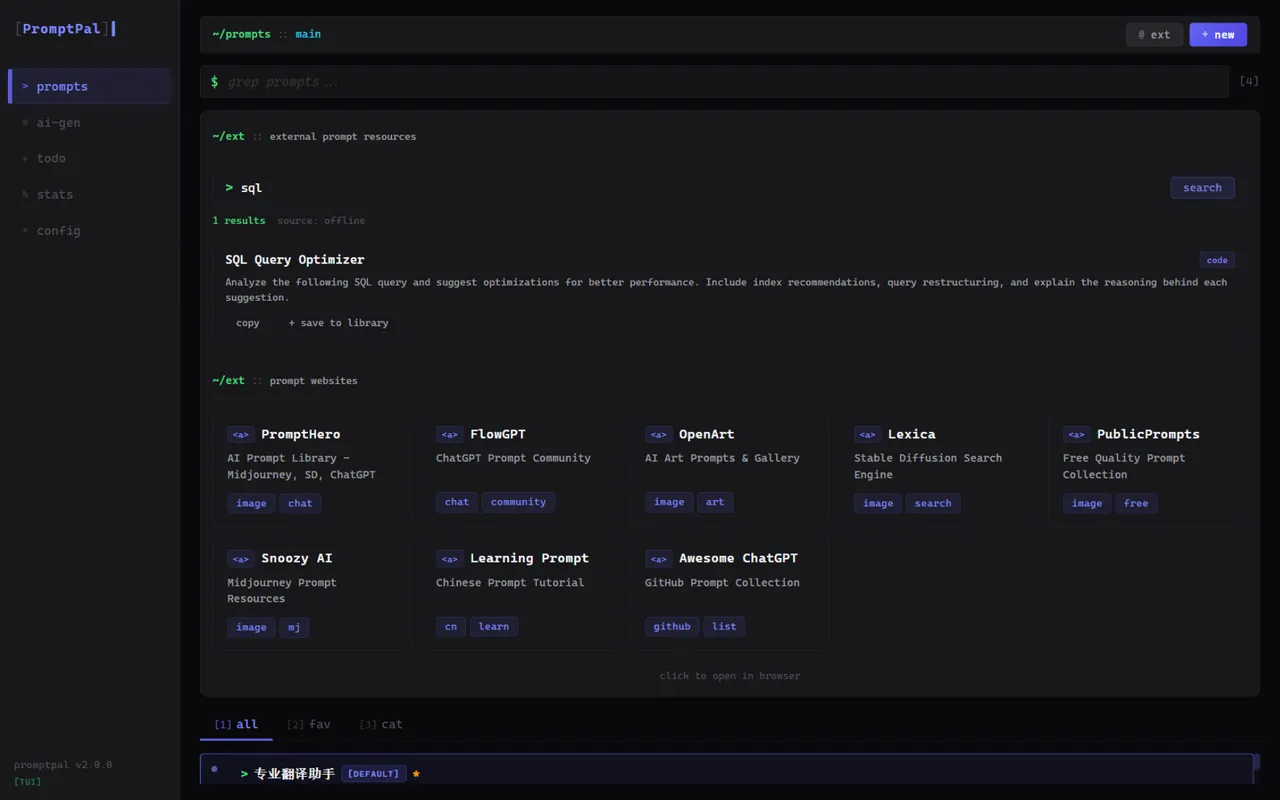This screenshot has width=1280, height=800.
Task: Click the github tag on Awesome ChatGPT
Action: tap(672, 627)
